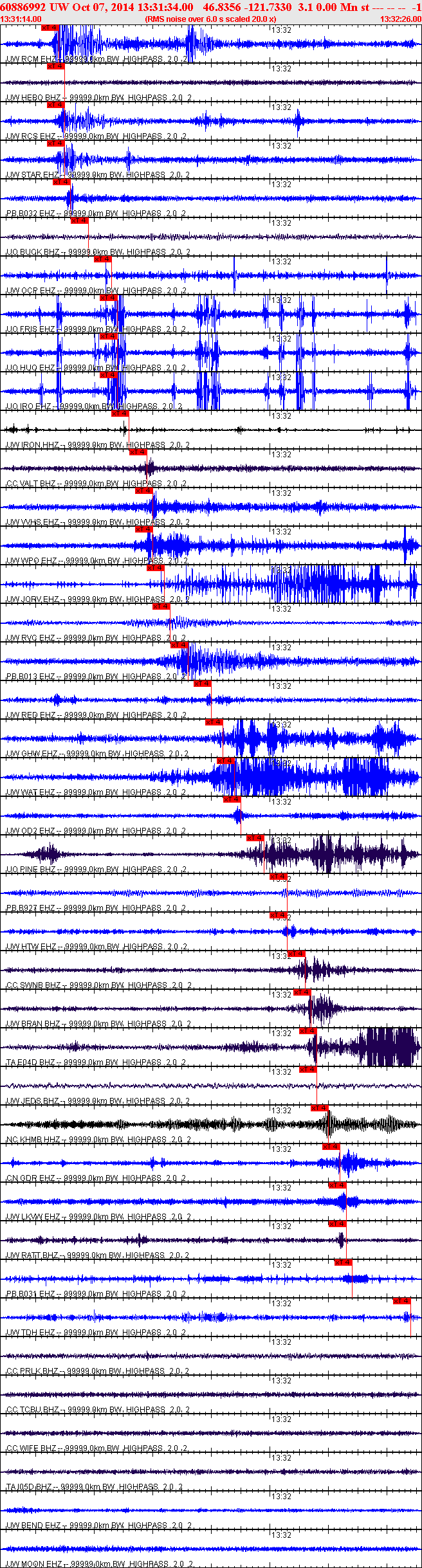Screen dimensions: 422x1568
Task: Click the red pick flag on KHMB trace
Action: point(320,1108)
